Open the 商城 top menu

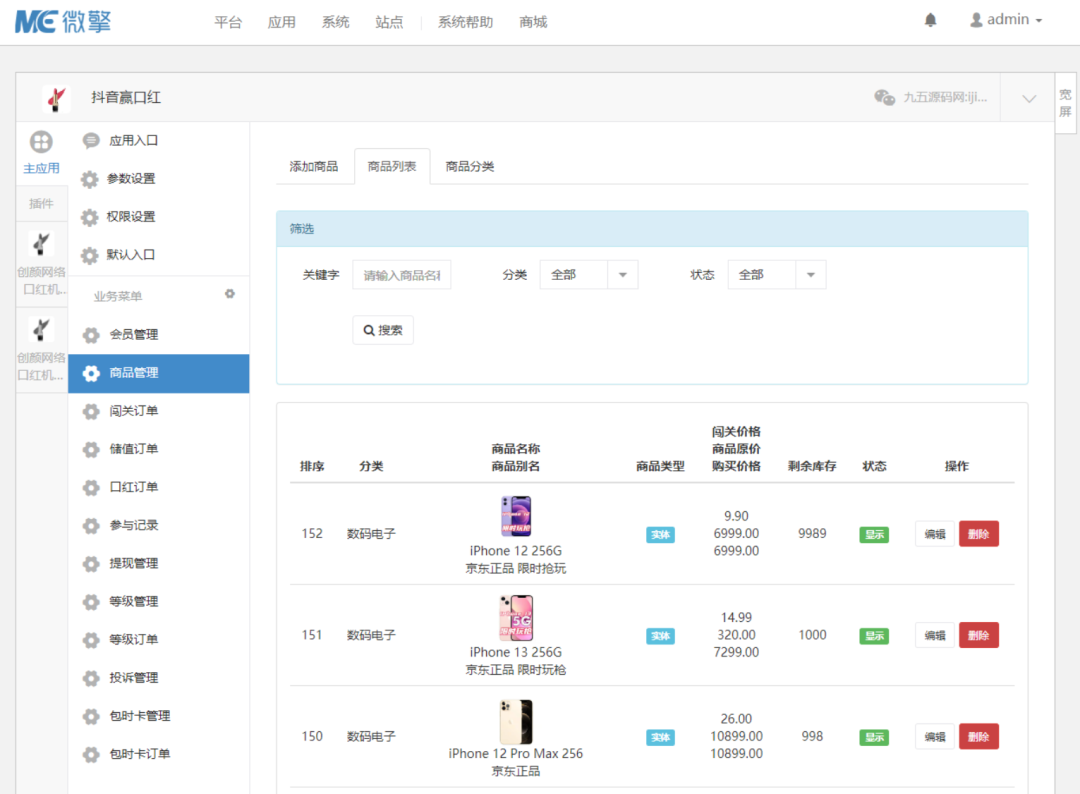pos(533,22)
